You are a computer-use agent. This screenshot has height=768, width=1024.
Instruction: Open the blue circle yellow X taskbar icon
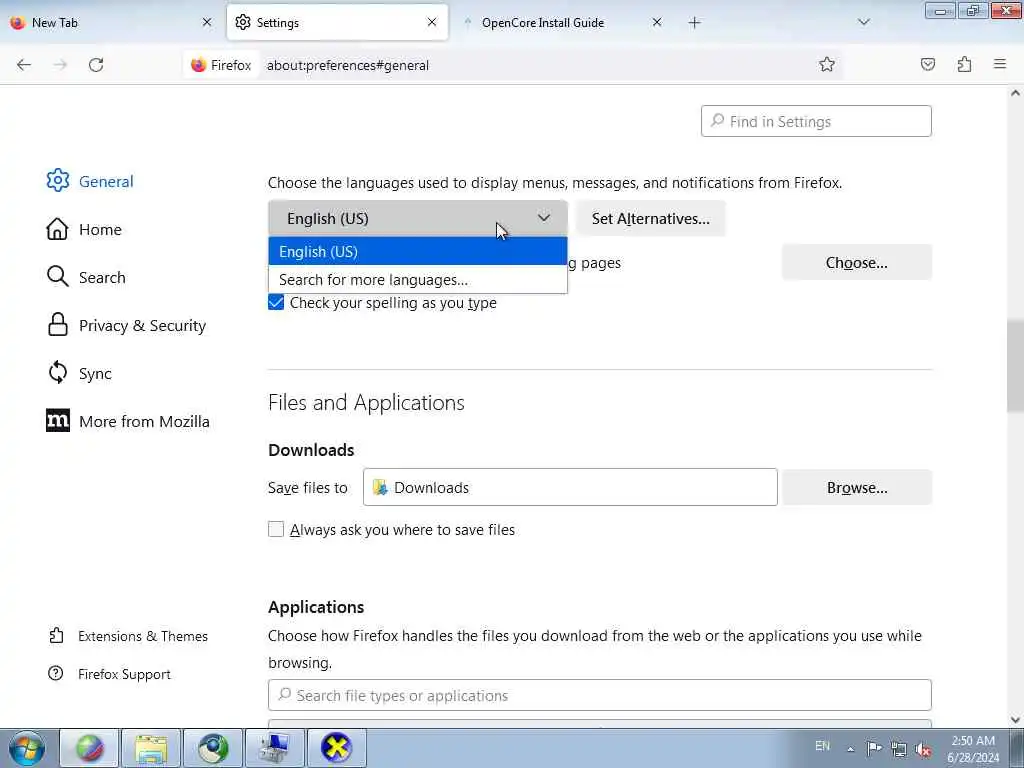pyautogui.click(x=336, y=748)
